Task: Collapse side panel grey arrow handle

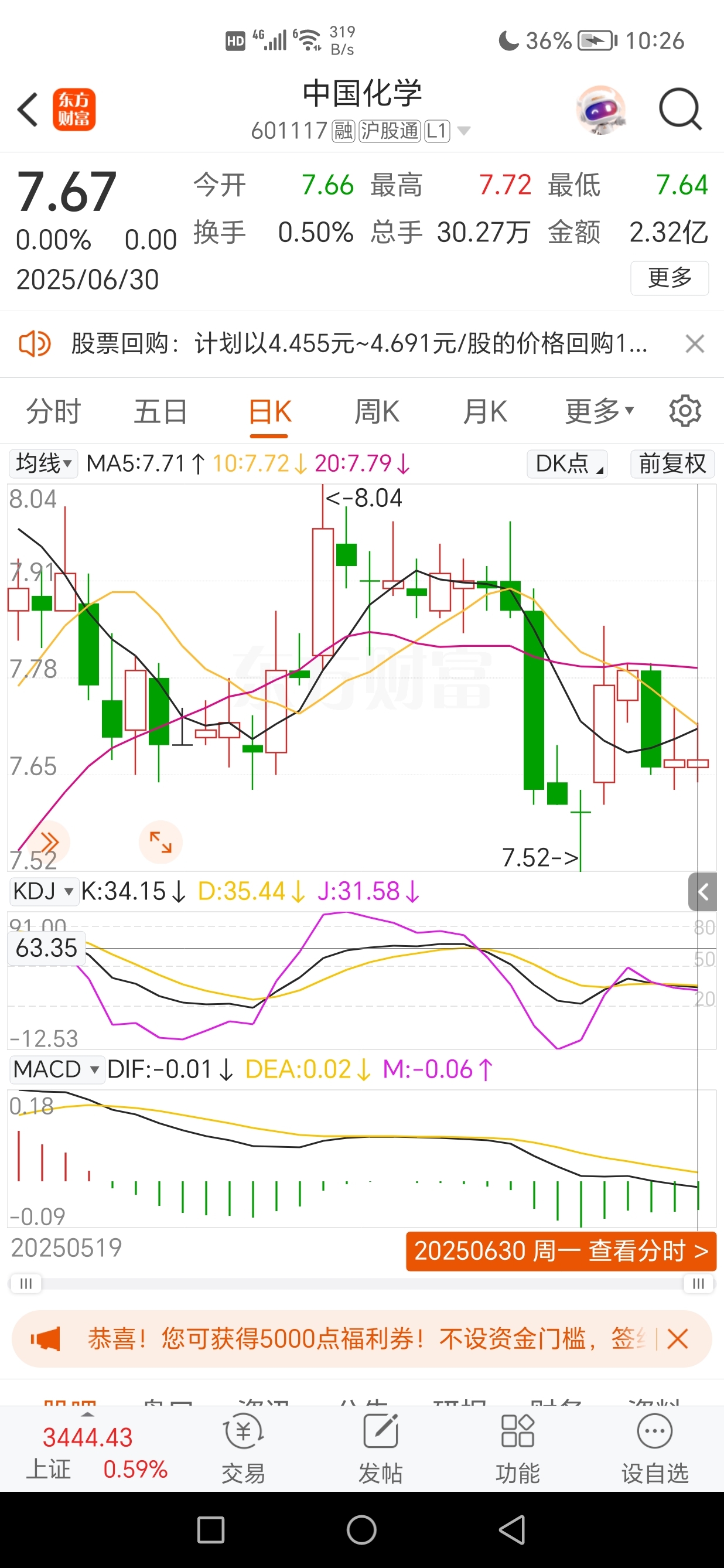Action: pyautogui.click(x=703, y=892)
